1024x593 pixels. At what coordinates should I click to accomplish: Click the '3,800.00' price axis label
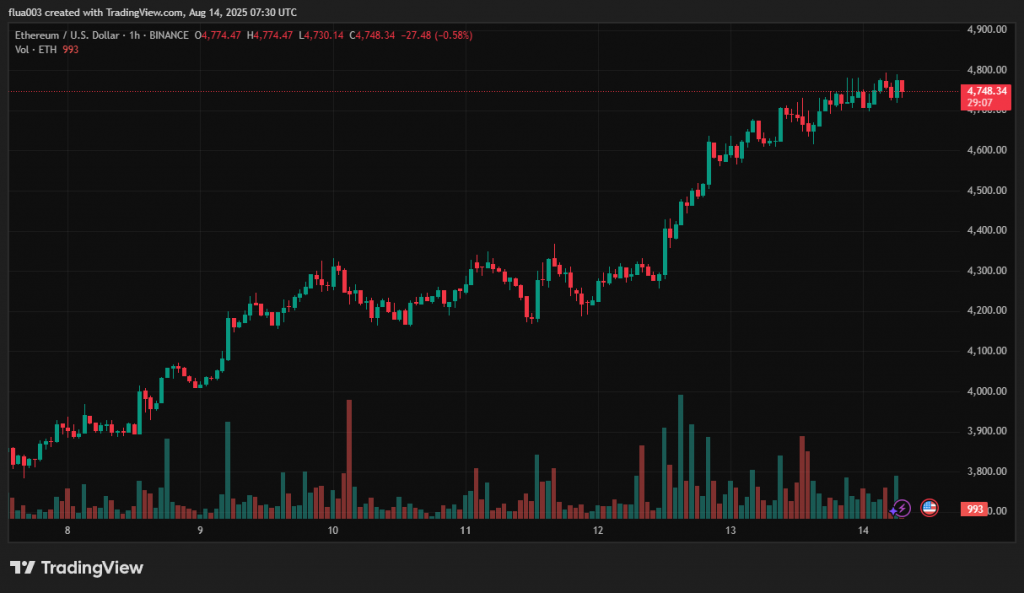pyautogui.click(x=987, y=472)
